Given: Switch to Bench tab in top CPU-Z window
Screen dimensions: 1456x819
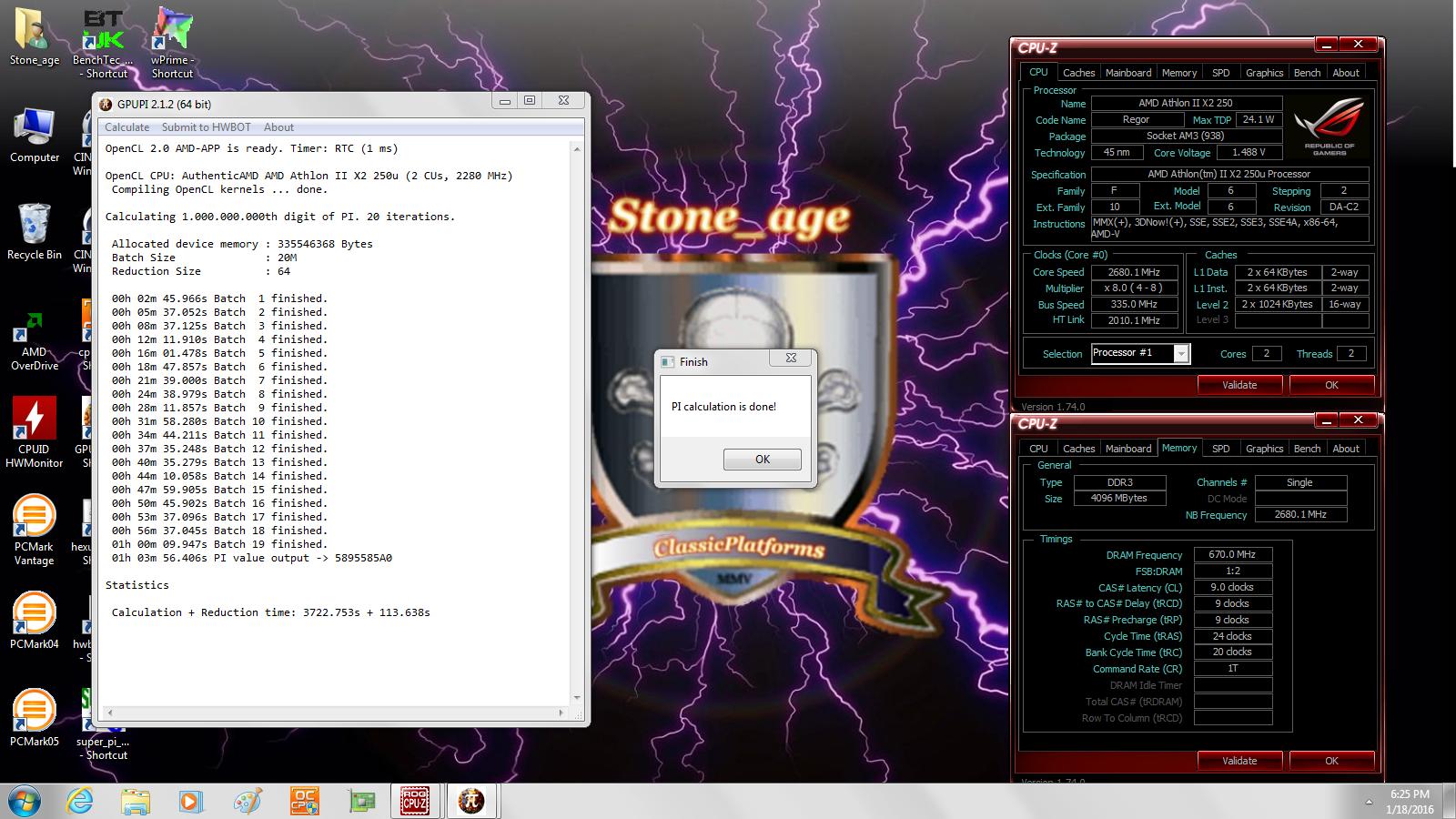Looking at the screenshot, I should tap(1307, 73).
